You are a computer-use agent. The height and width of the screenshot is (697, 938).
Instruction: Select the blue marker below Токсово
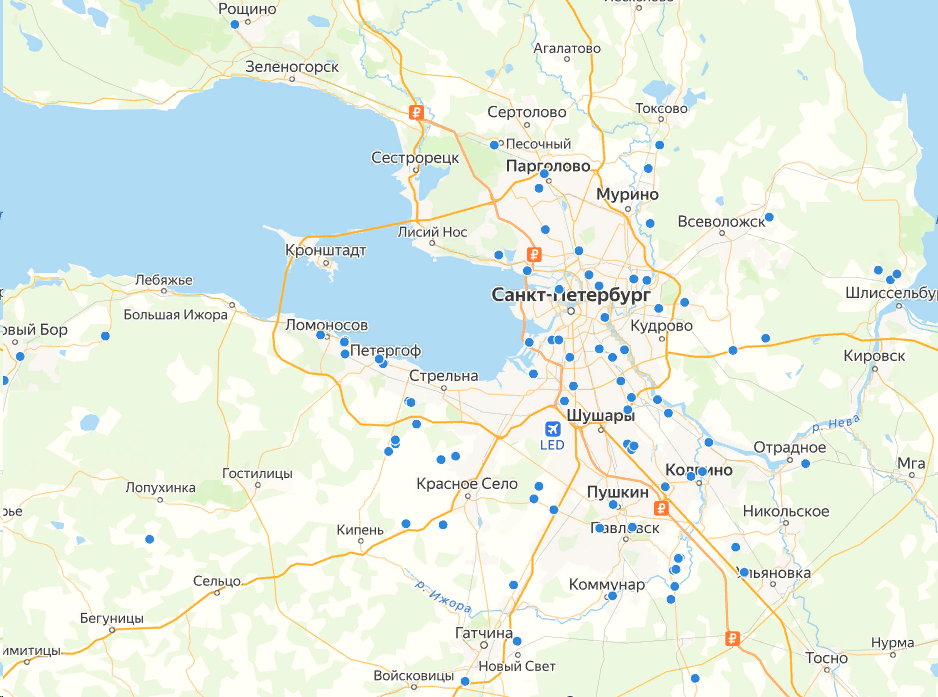coord(659,145)
